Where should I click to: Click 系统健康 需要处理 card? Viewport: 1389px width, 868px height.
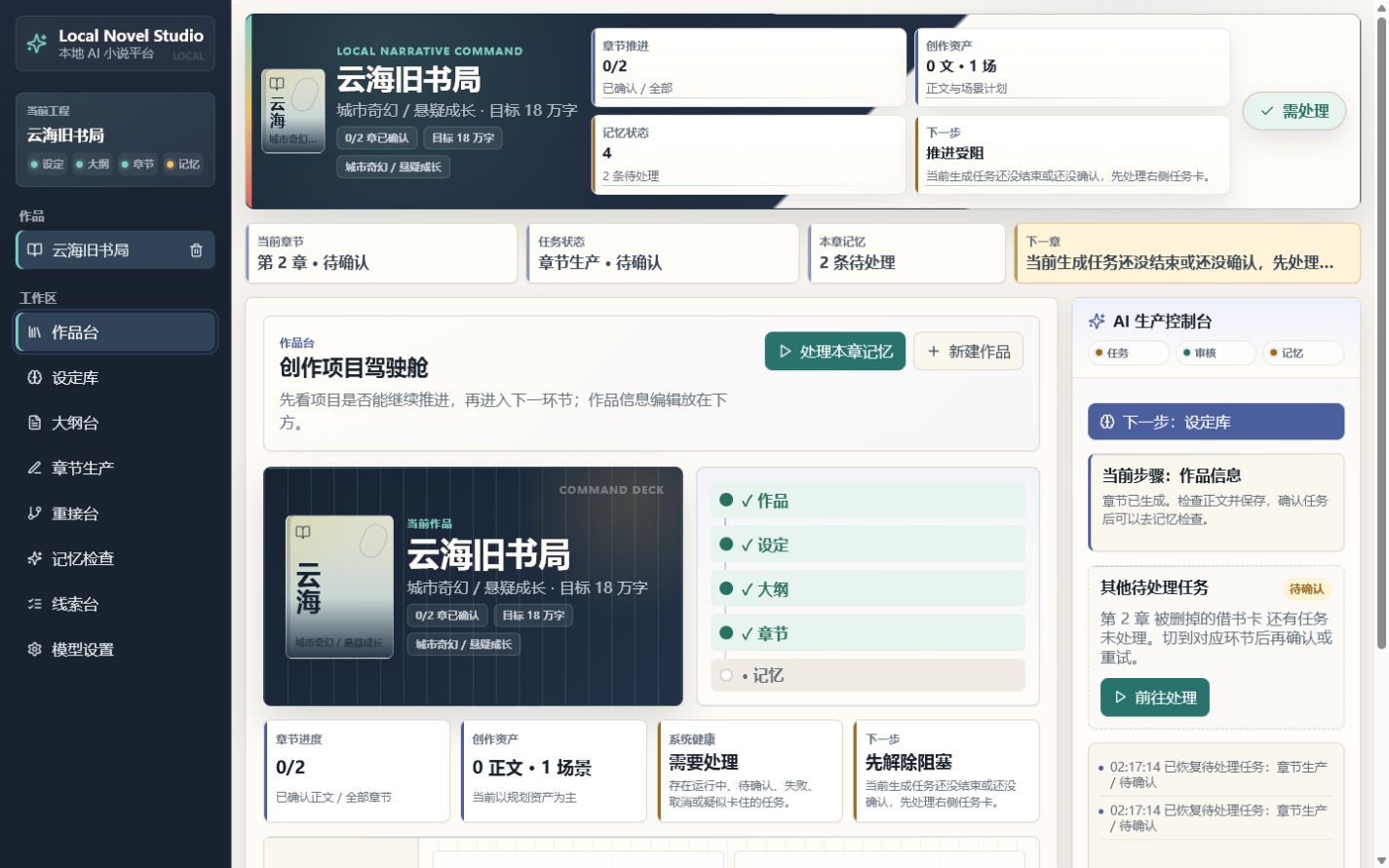pyautogui.click(x=750, y=771)
